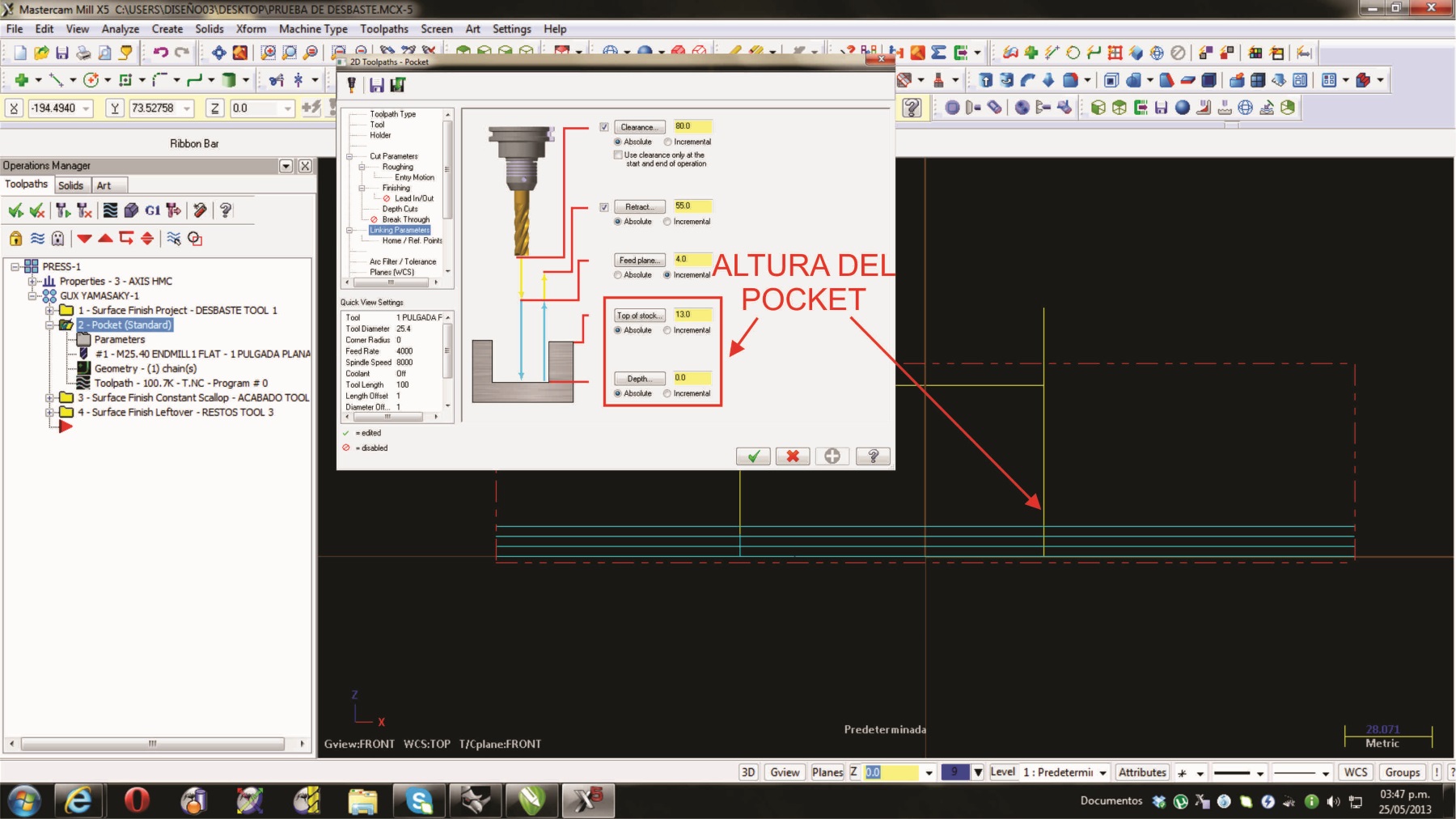
Task: Click the Clearance value field 80.0
Action: coord(692,126)
